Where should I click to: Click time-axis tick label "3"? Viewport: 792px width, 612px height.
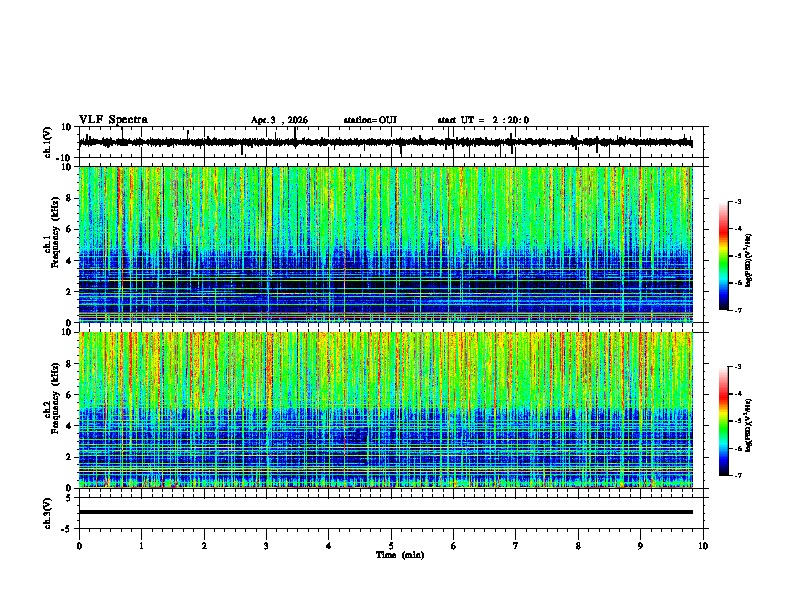point(266,546)
